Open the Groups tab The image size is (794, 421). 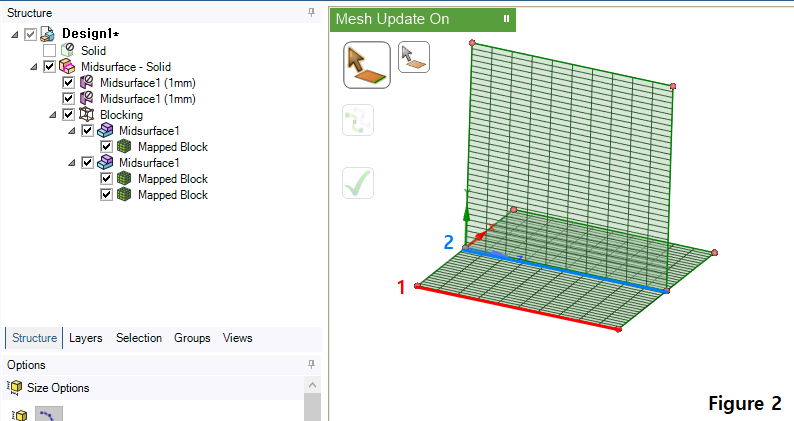[192, 338]
